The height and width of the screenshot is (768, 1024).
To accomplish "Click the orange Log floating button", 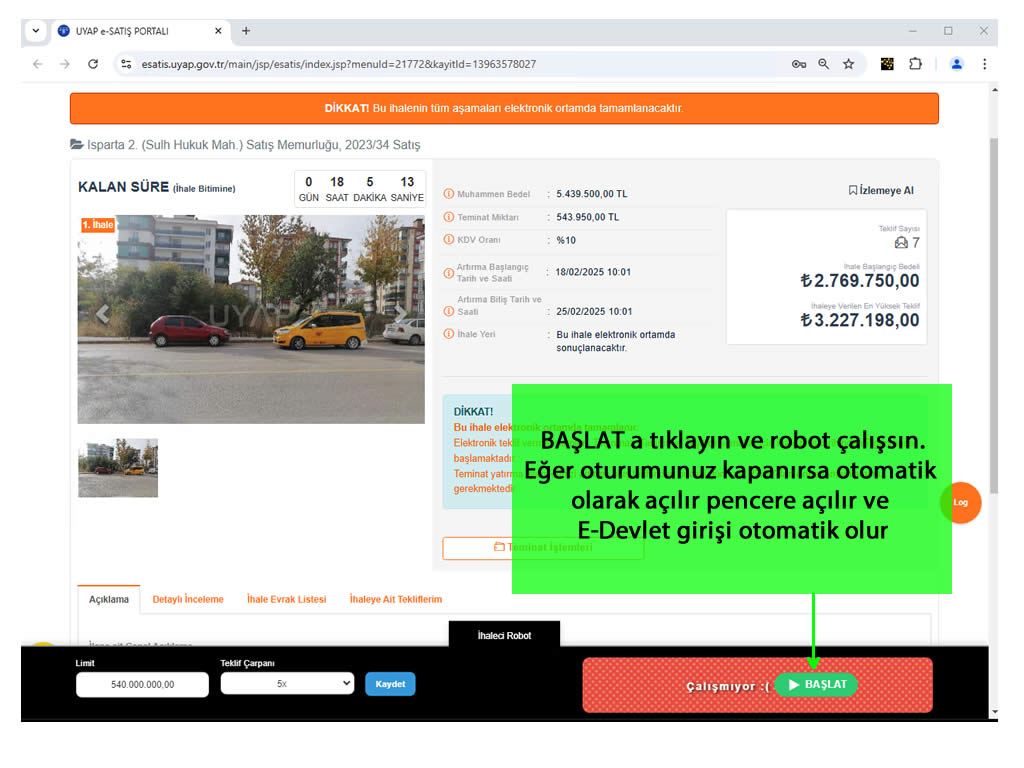I will pos(960,502).
